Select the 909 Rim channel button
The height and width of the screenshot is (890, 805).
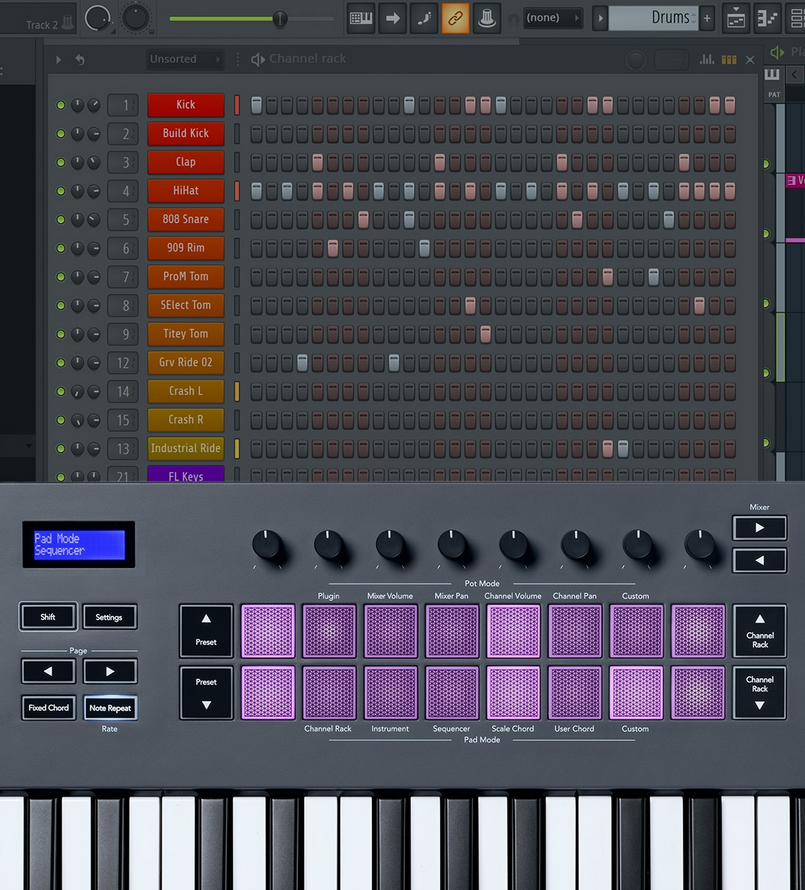(x=186, y=248)
